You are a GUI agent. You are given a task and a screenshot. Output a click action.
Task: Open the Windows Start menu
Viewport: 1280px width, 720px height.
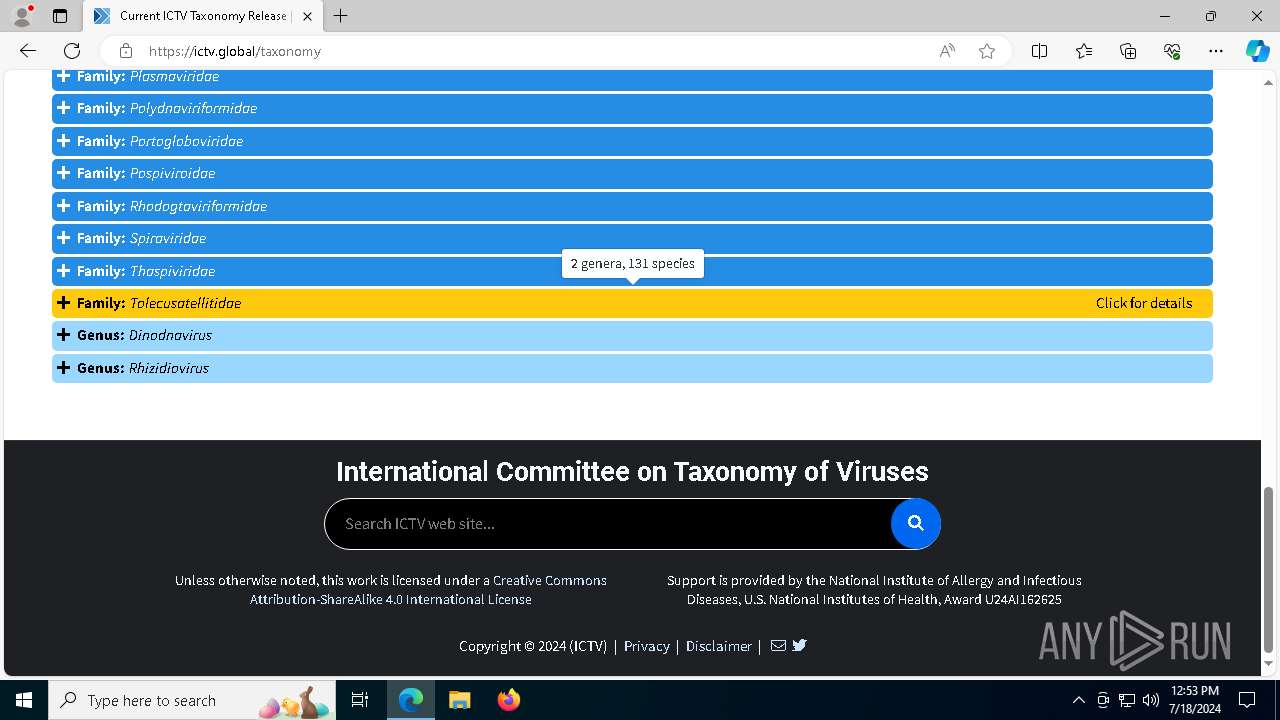(x=24, y=700)
